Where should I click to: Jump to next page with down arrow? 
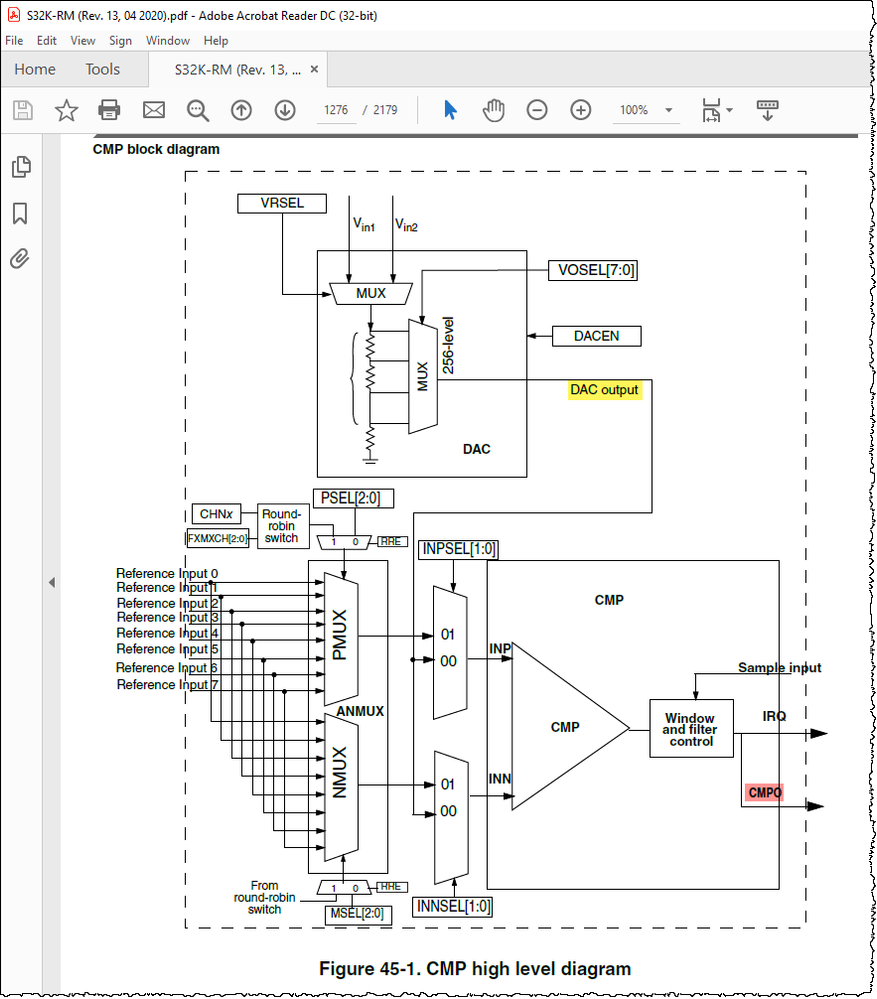[285, 110]
